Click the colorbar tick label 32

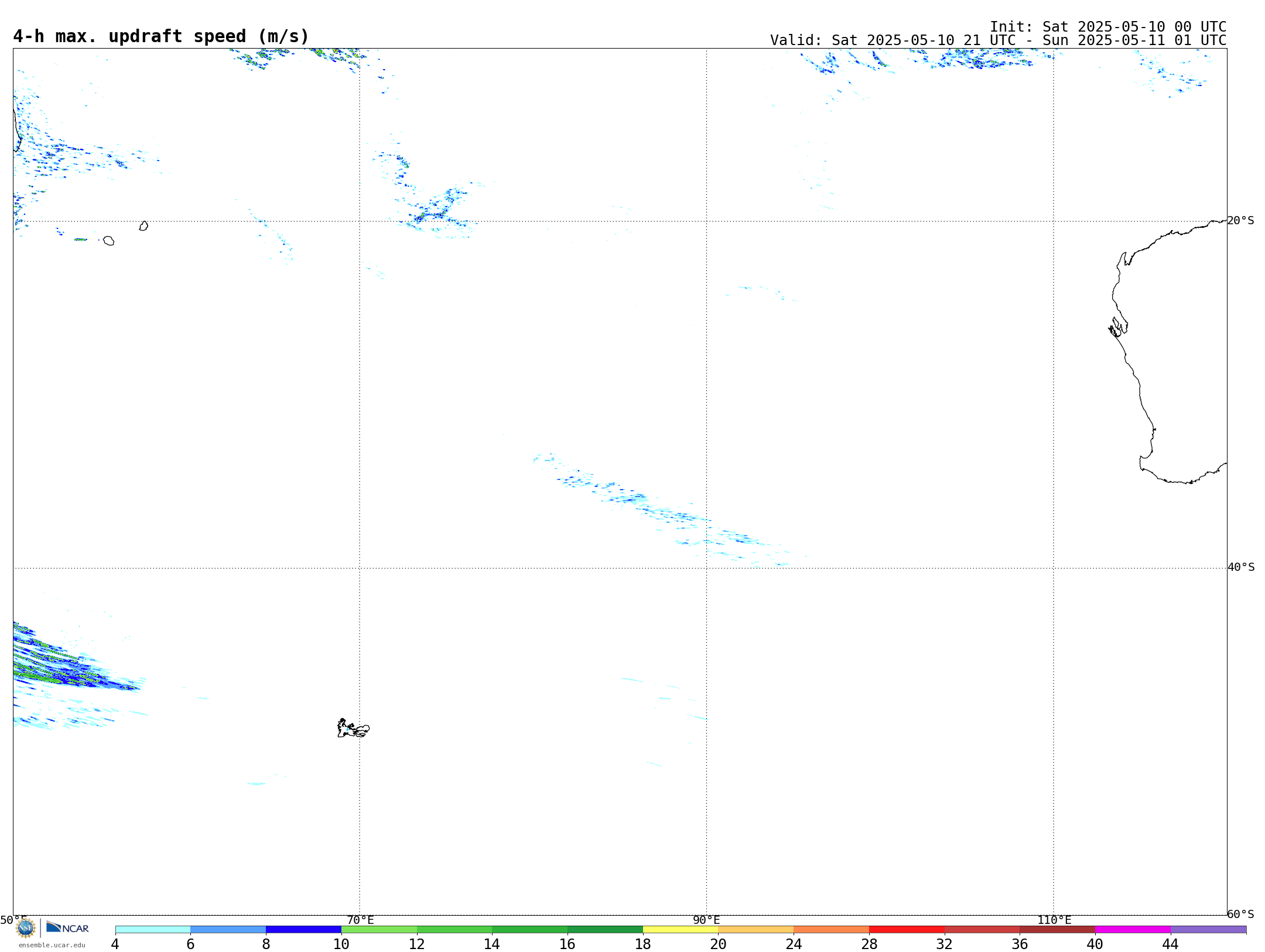point(945,944)
